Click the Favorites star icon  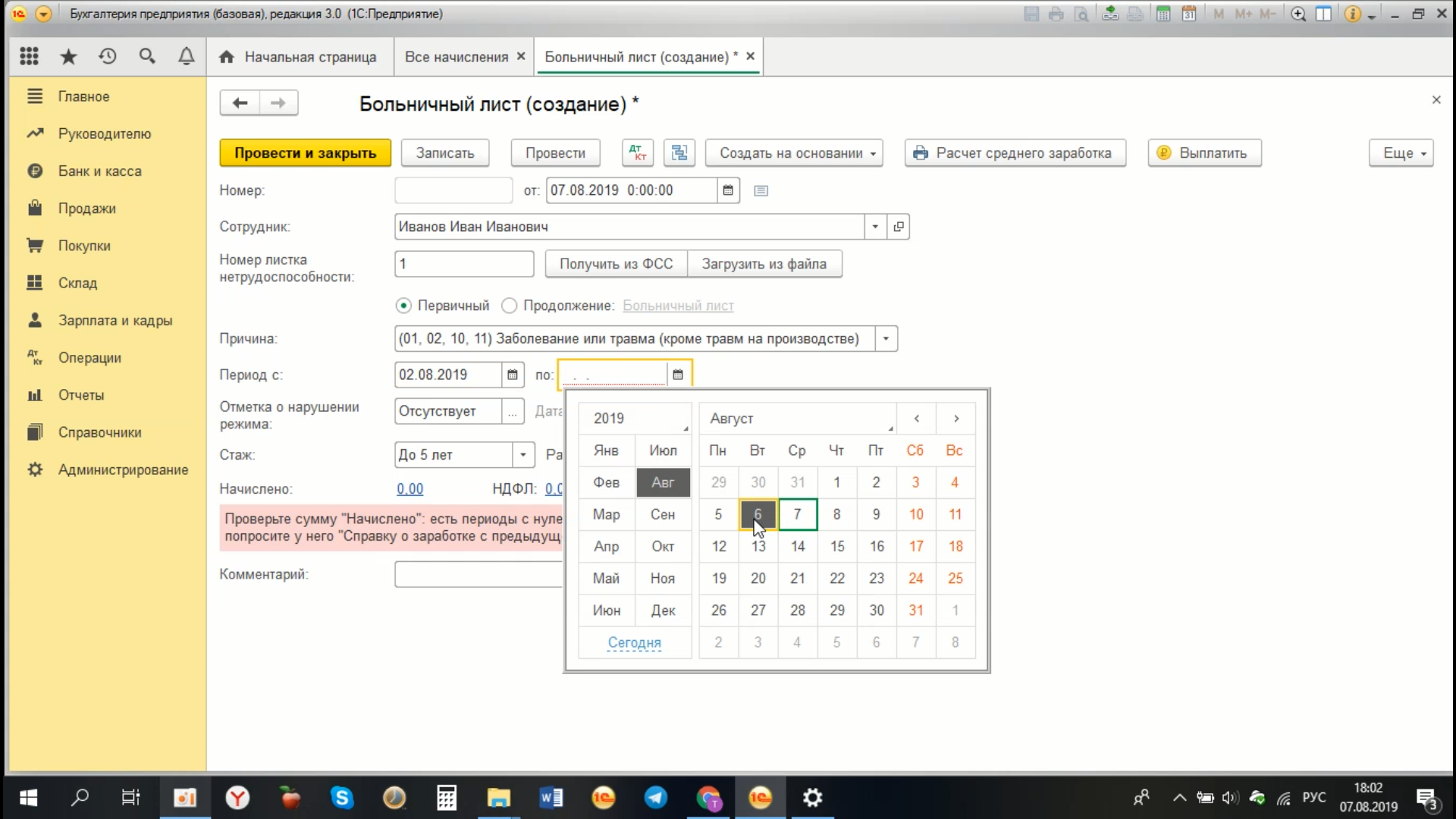(x=68, y=56)
